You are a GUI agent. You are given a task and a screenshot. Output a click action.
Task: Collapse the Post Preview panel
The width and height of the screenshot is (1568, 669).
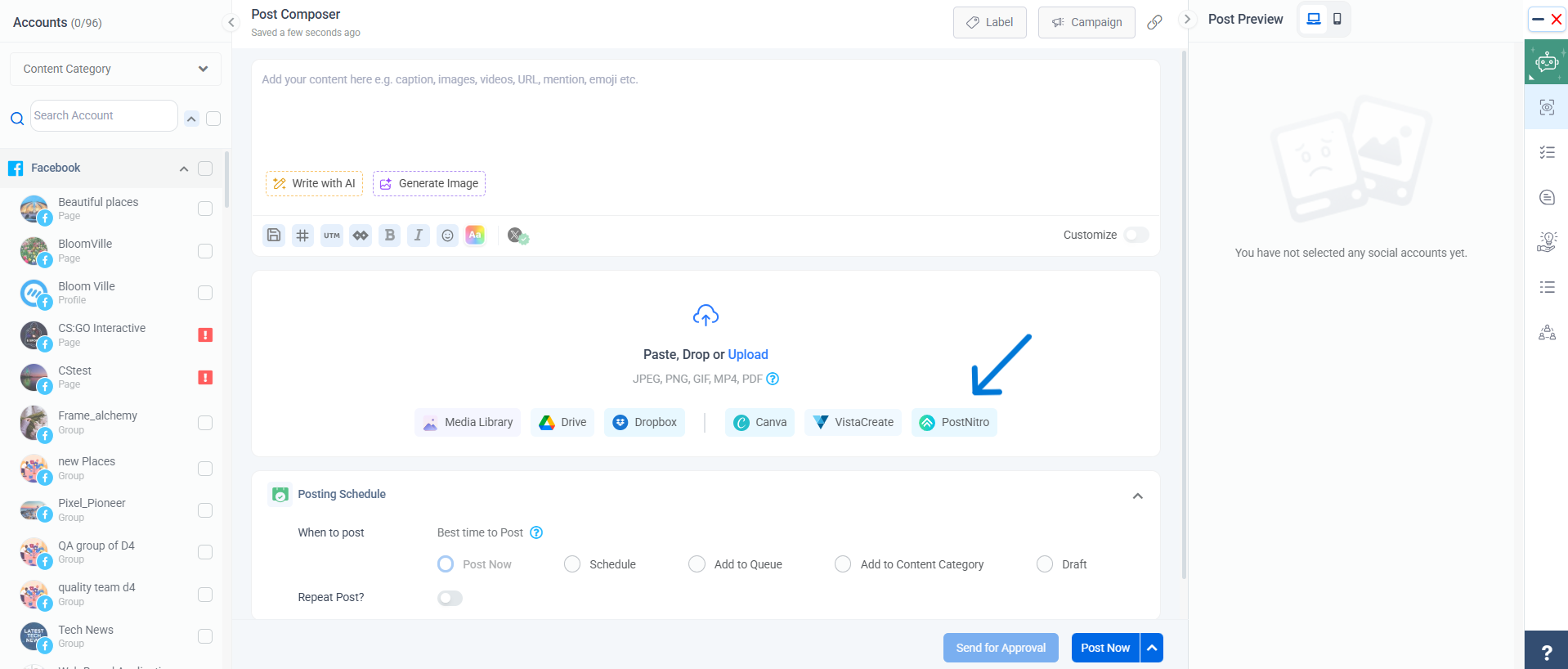[1187, 19]
